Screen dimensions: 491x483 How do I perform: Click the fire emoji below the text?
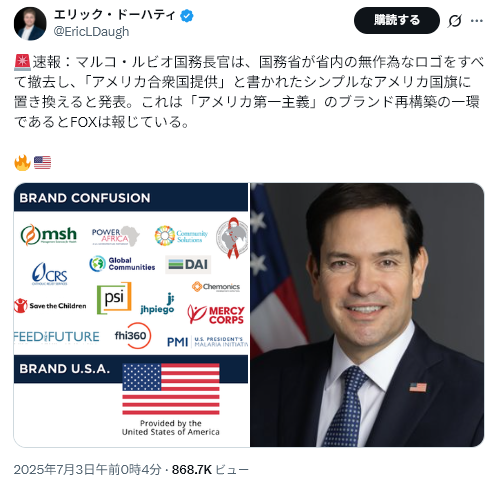coord(22,163)
